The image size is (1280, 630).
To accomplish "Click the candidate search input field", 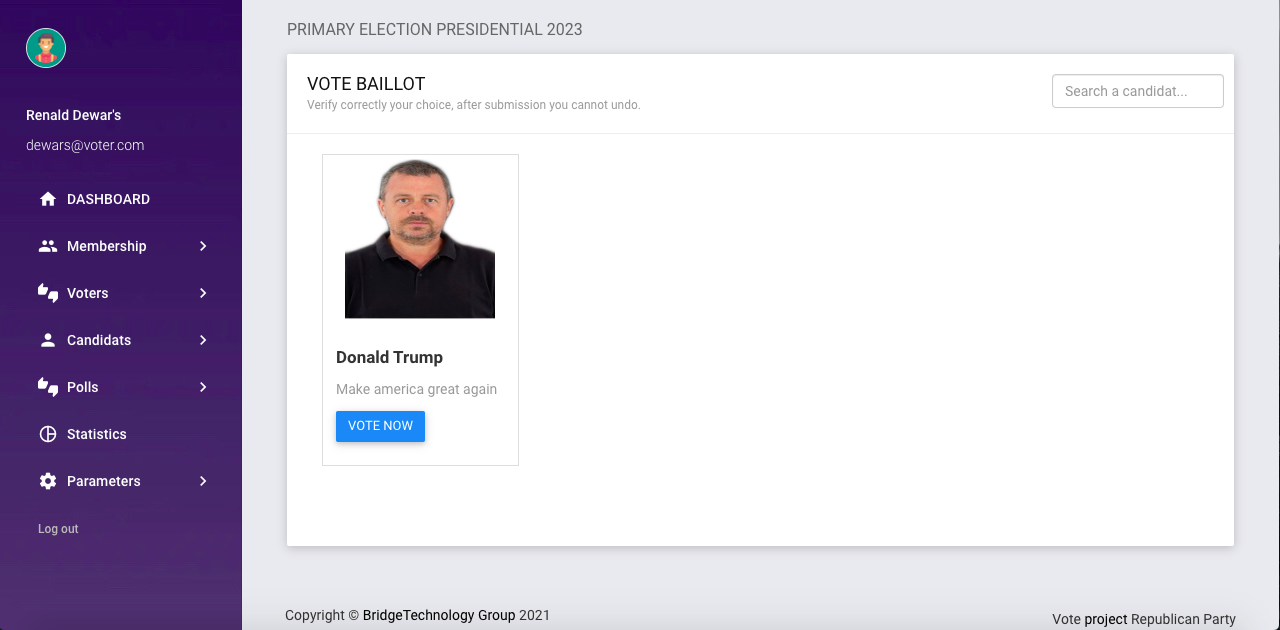I will 1137,91.
